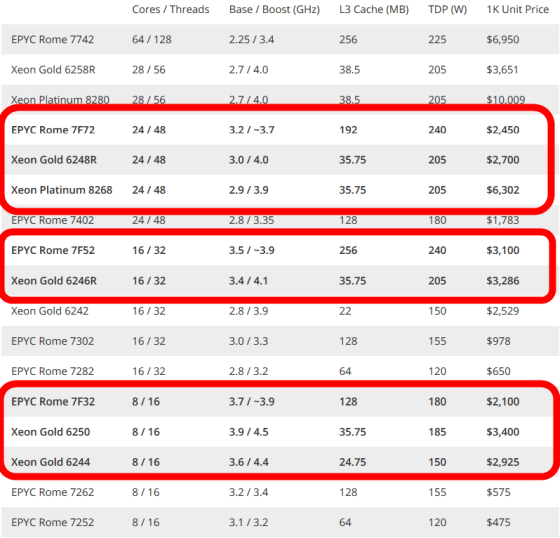This screenshot has width=560, height=538.
Task: Click the '3.5 / ~3.9' clock cell
Action: 252,250
